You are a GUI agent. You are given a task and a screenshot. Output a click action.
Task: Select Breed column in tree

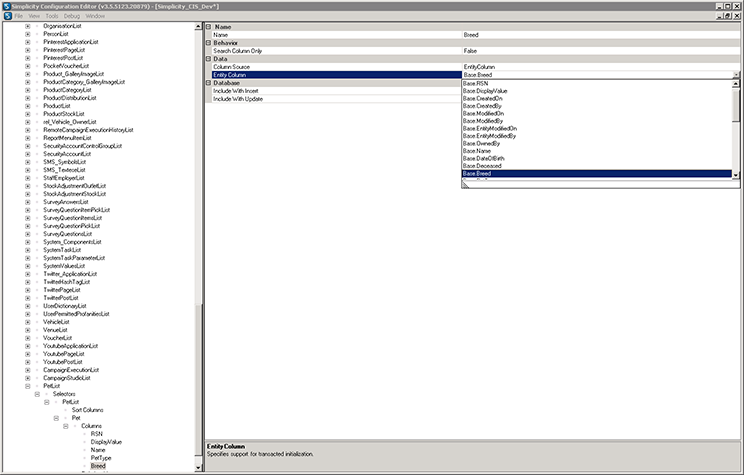tap(98, 466)
